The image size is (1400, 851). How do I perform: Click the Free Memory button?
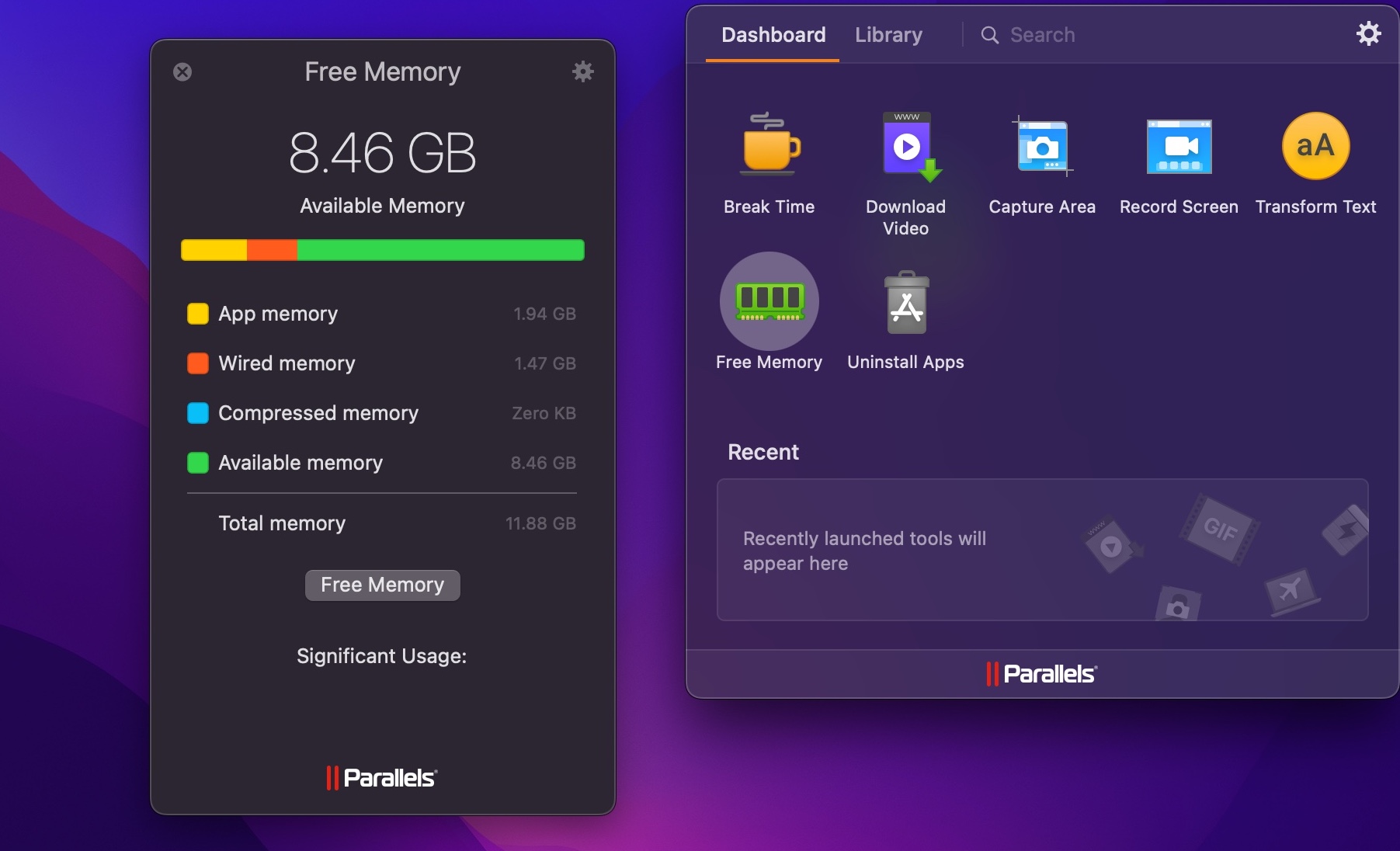(383, 585)
